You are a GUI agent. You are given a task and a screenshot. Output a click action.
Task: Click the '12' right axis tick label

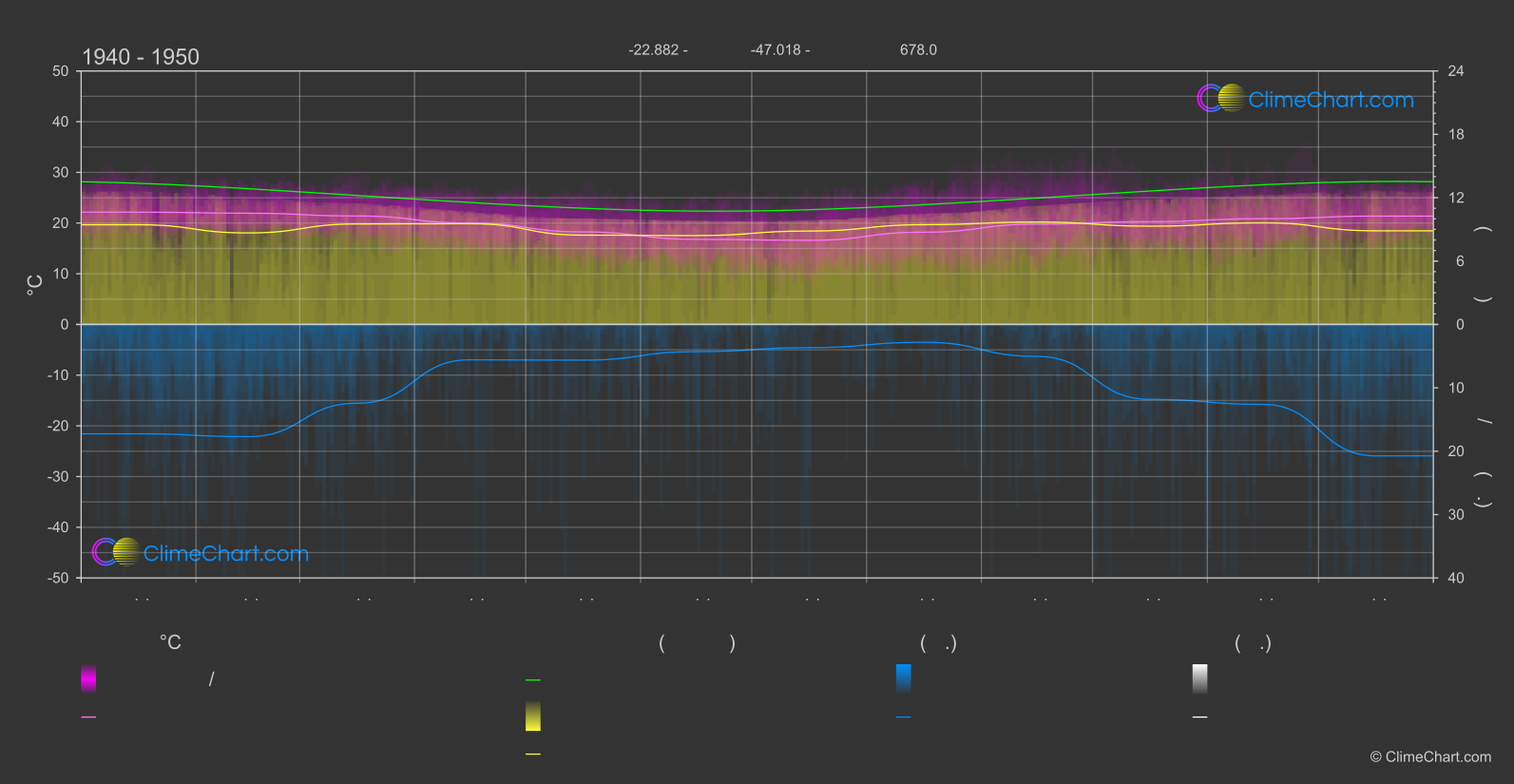point(1456,198)
